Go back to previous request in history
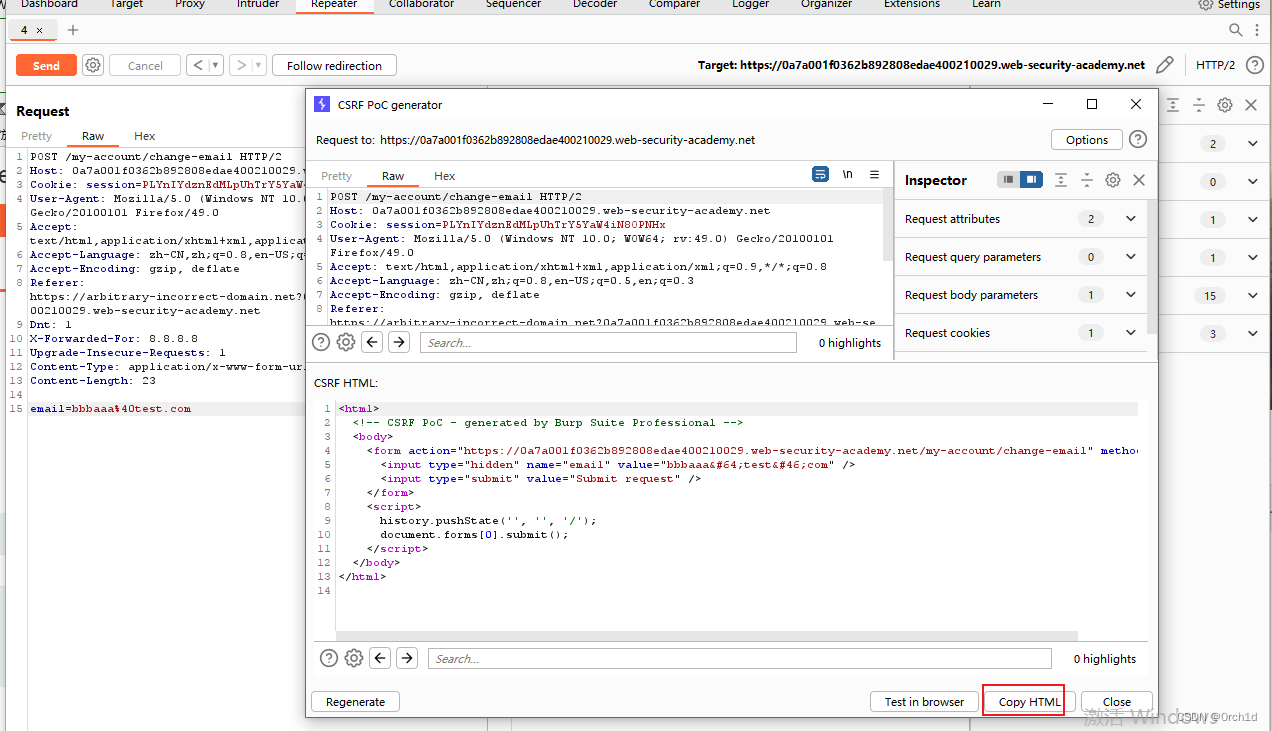 pos(199,65)
